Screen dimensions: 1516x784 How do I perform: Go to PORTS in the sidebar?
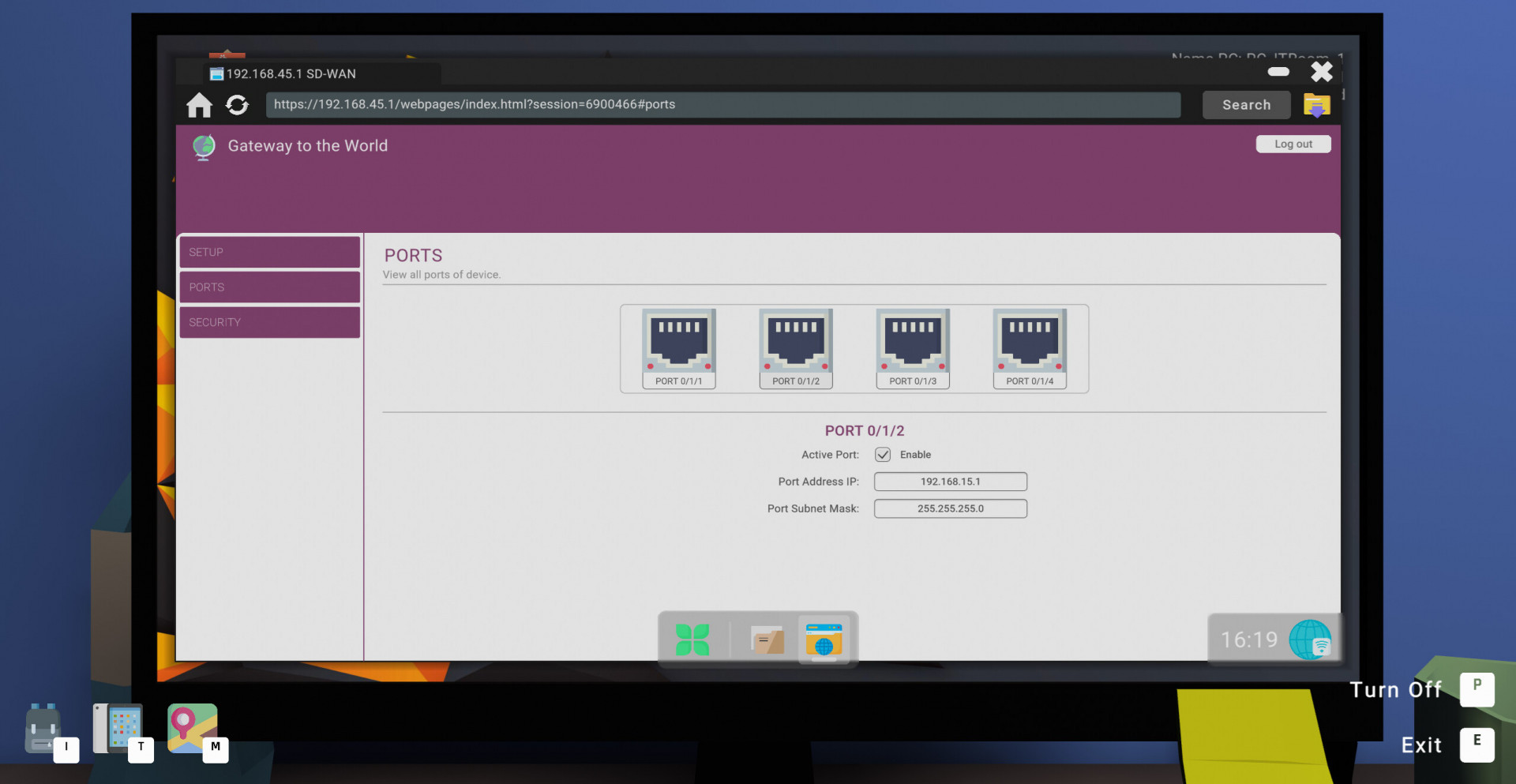pos(270,287)
